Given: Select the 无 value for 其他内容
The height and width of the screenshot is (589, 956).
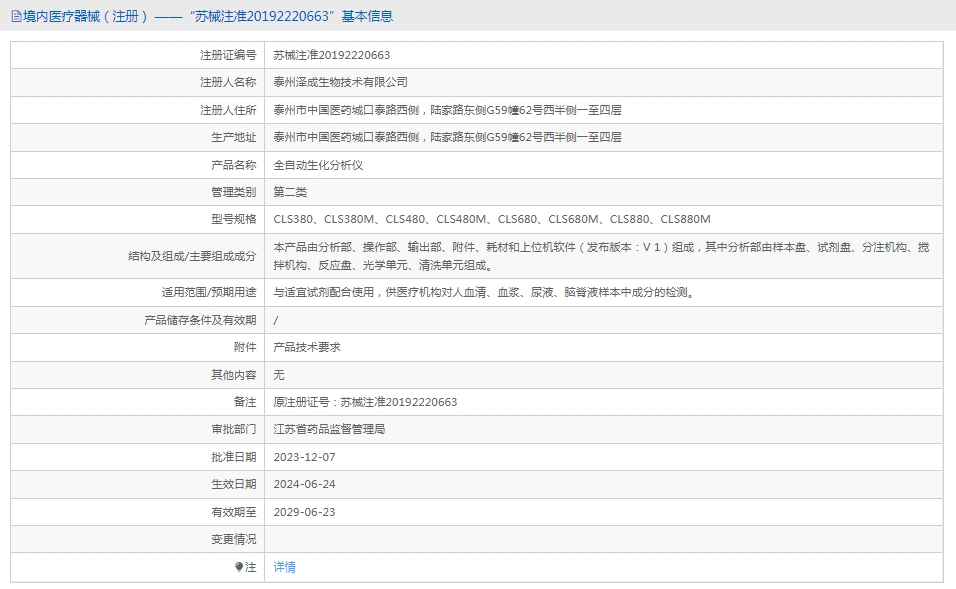Looking at the screenshot, I should (x=279, y=375).
